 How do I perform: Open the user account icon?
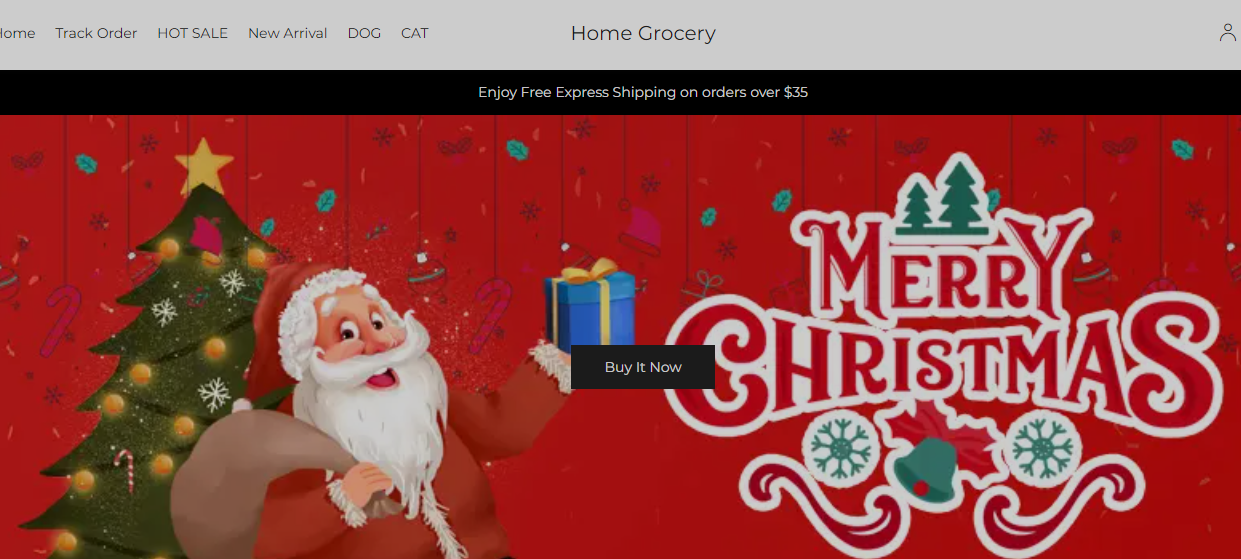(x=1228, y=33)
